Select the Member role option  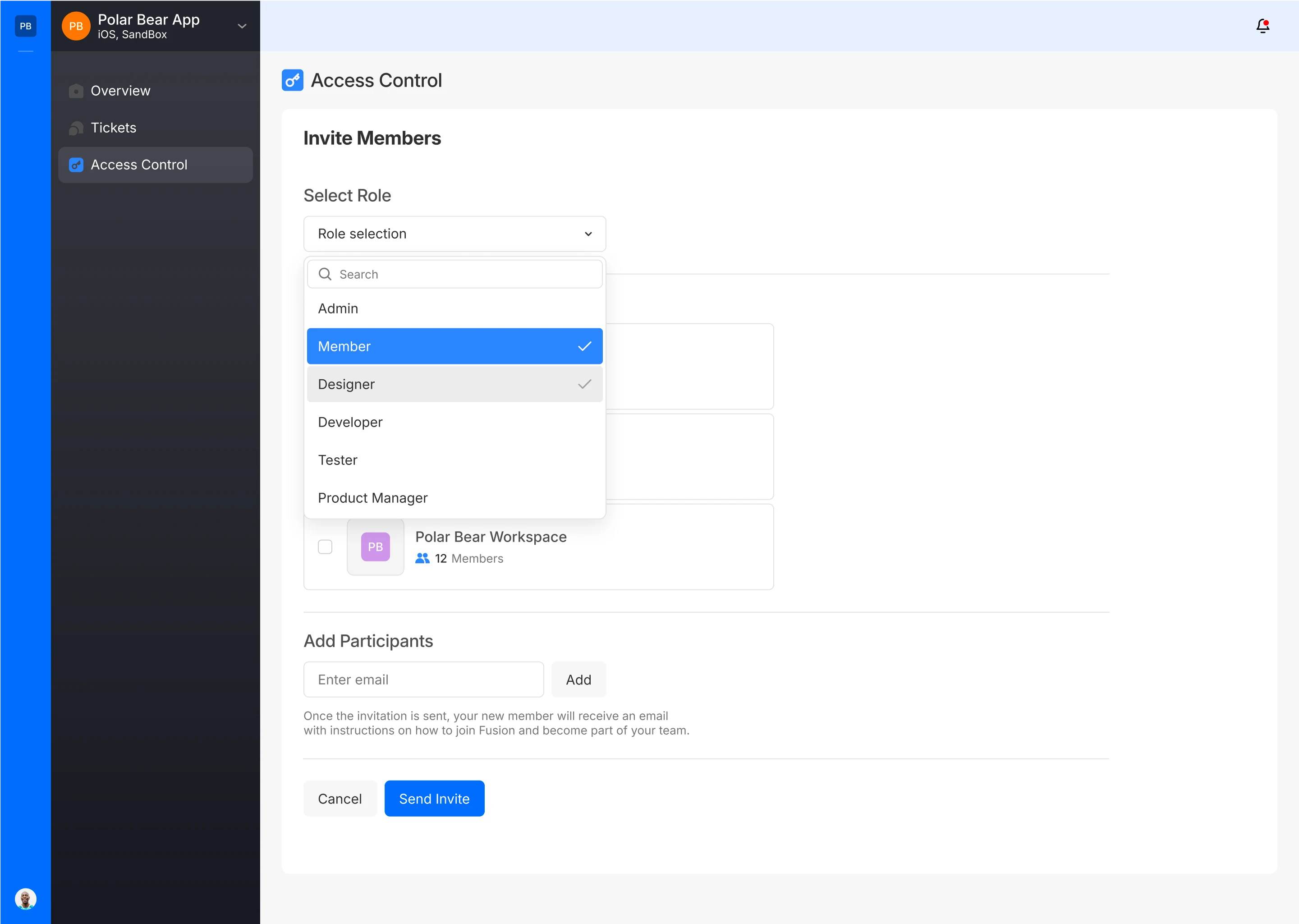[454, 346]
